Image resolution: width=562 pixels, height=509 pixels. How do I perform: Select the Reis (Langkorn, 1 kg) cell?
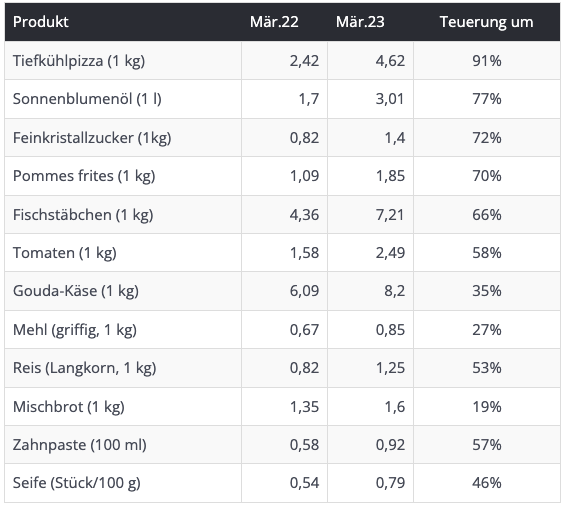click(x=85, y=368)
